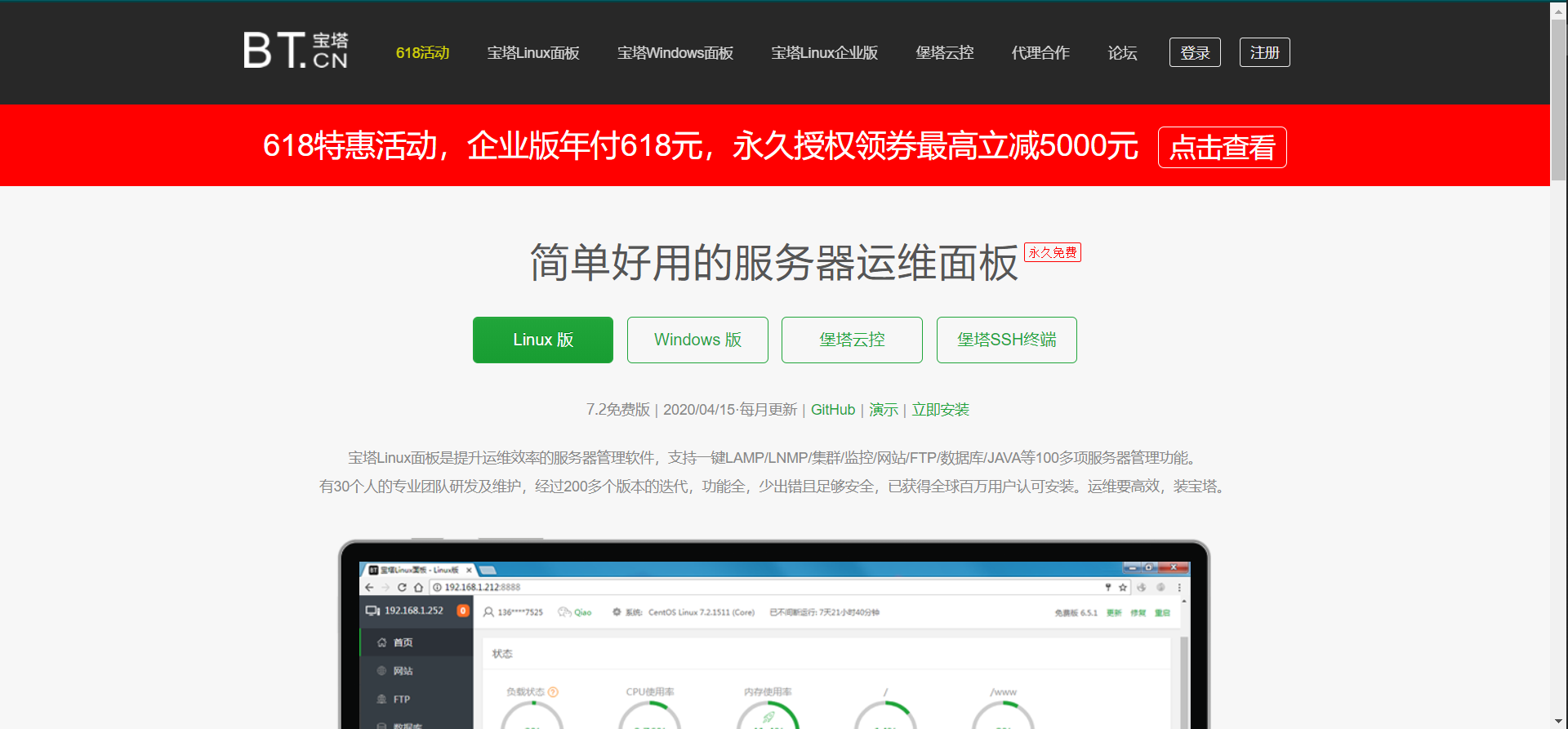1568x729 pixels.
Task: Click the 立即安装 install link
Action: point(941,410)
